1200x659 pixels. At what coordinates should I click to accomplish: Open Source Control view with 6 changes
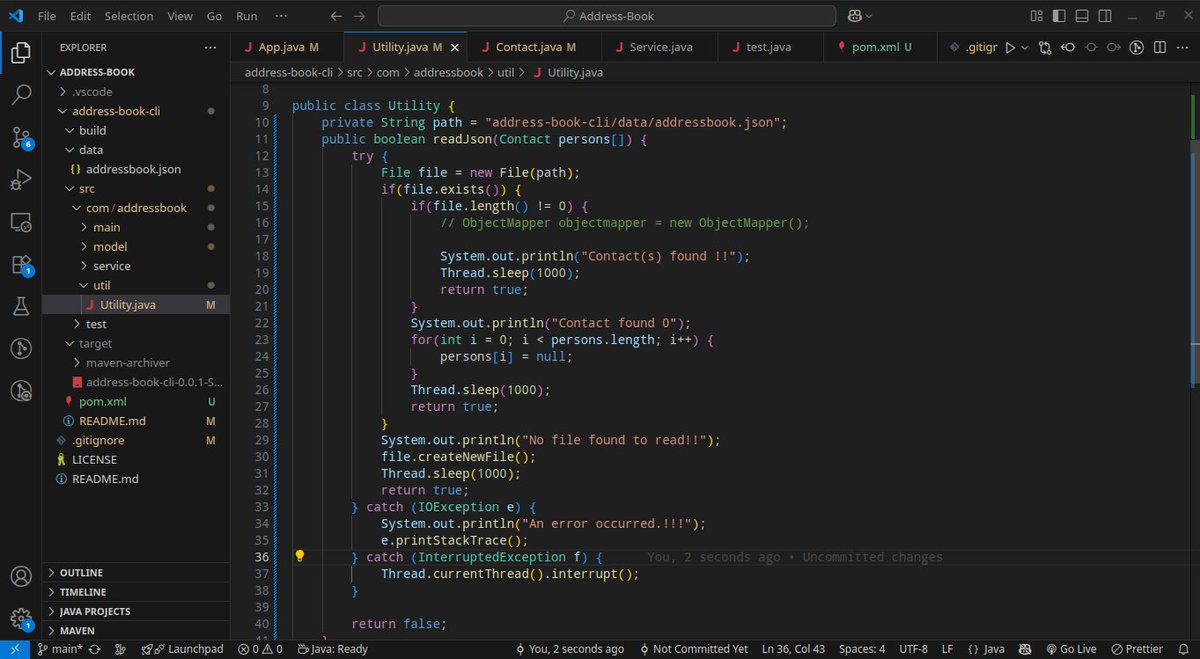click(20, 137)
